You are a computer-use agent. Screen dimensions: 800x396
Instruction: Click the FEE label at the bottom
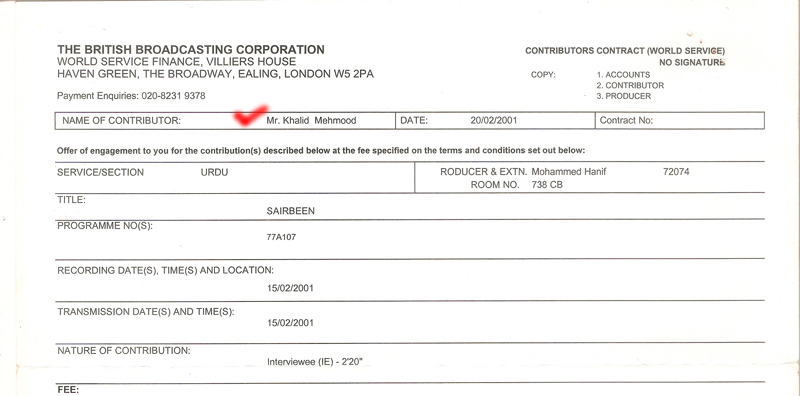[x=68, y=390]
